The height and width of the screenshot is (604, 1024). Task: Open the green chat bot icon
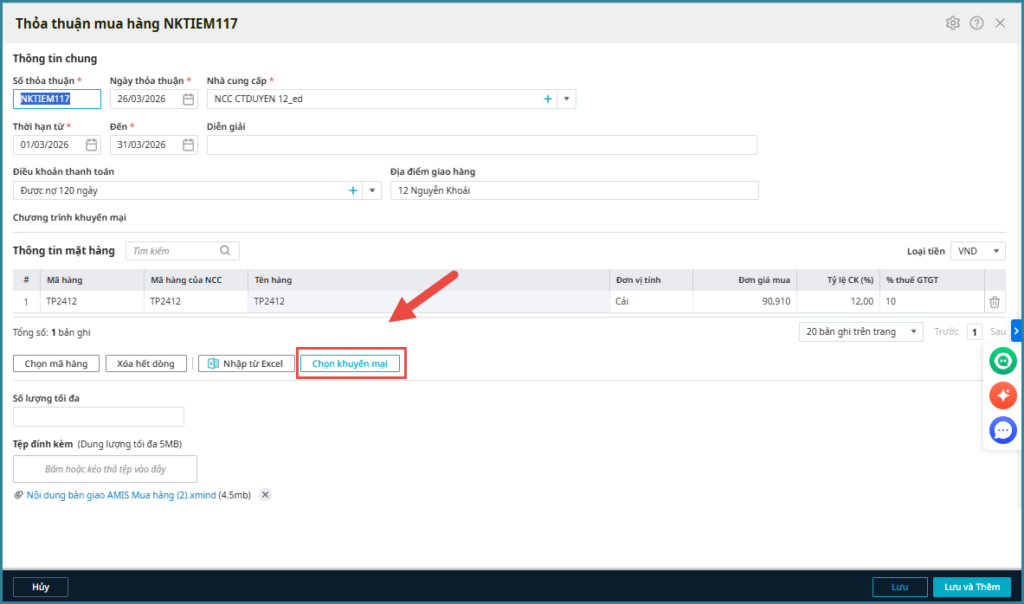(x=1002, y=361)
